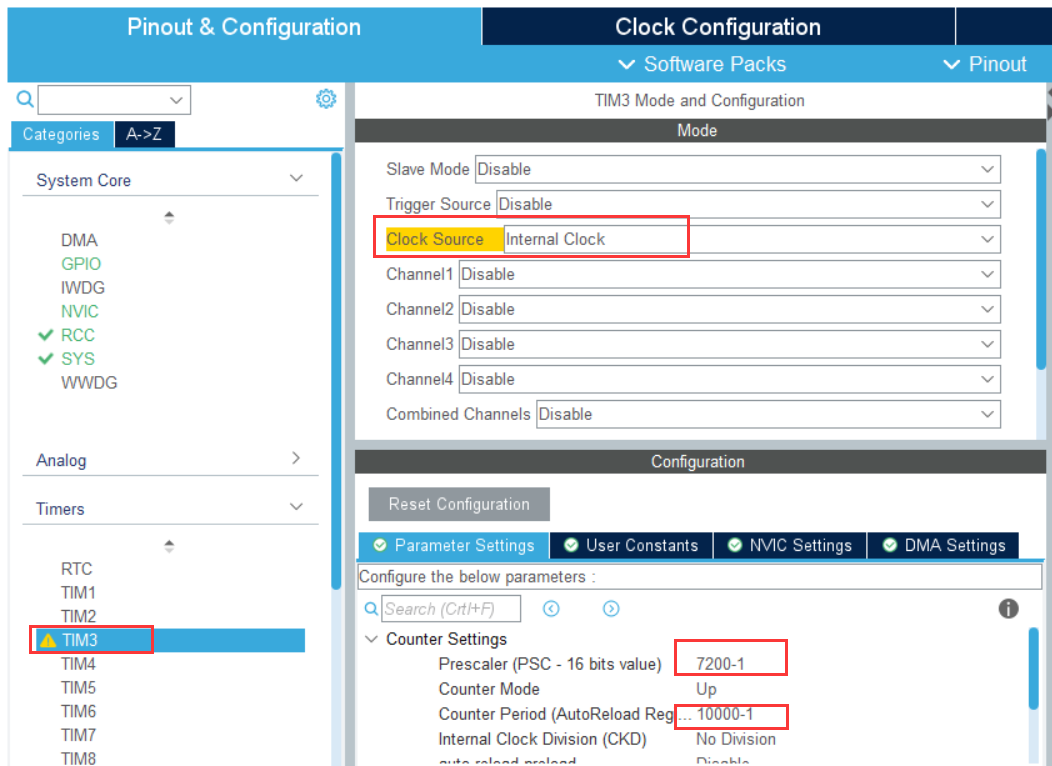This screenshot has width=1052, height=766.
Task: Click the search magnifier icon in left panel
Action: [x=25, y=99]
